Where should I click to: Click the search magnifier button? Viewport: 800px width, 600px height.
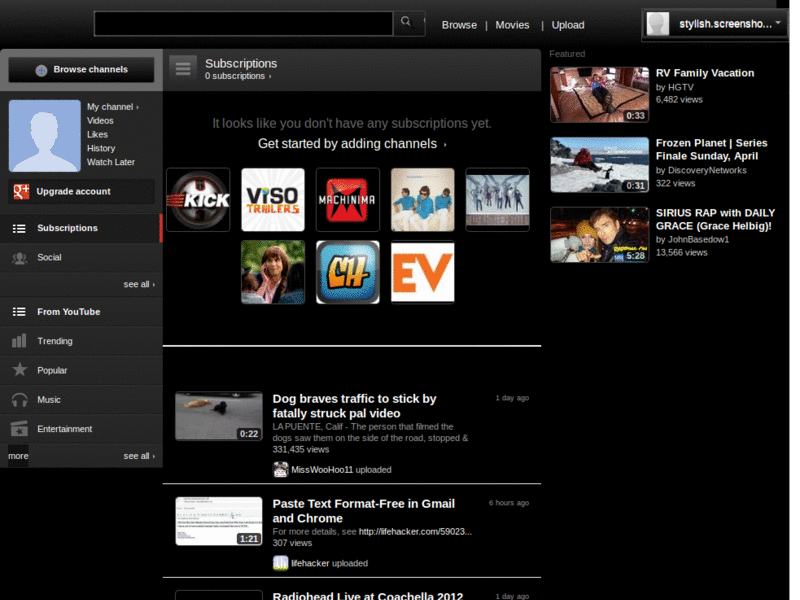click(x=409, y=23)
